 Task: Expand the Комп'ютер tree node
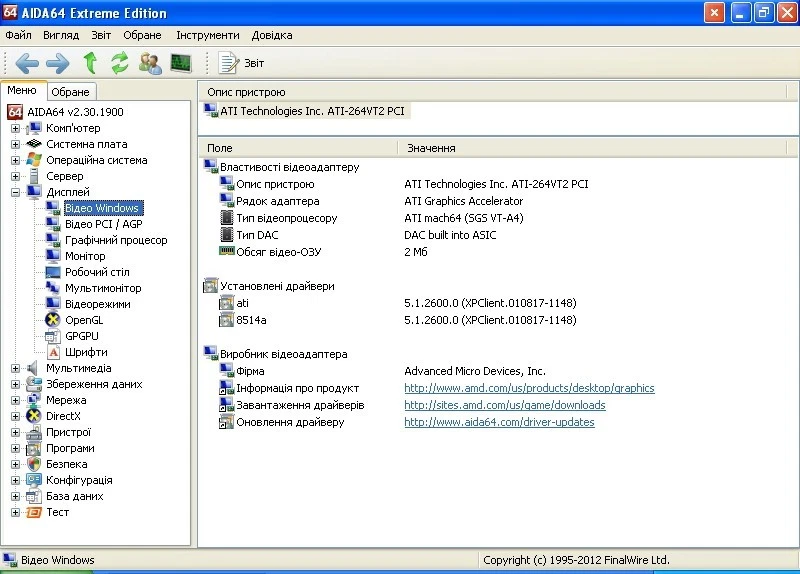(x=15, y=128)
